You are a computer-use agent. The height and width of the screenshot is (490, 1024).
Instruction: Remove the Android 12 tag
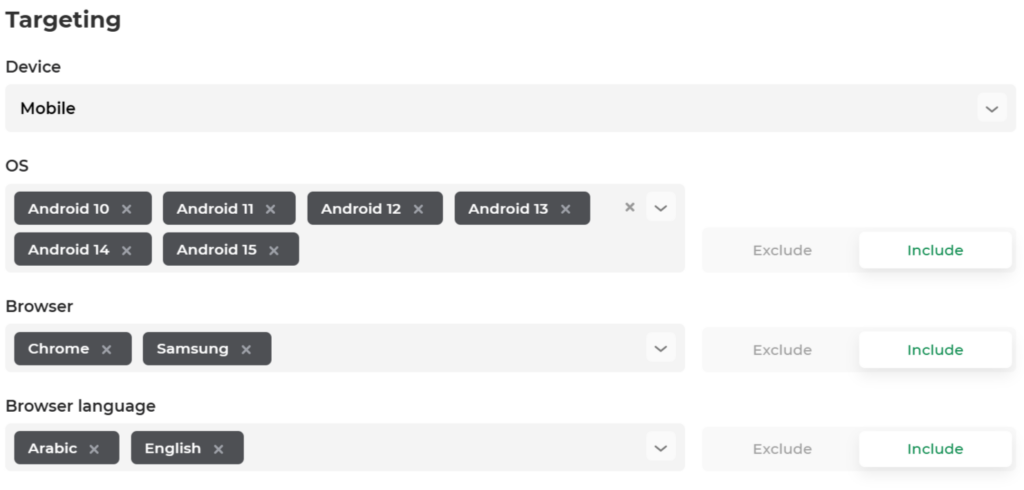(418, 209)
